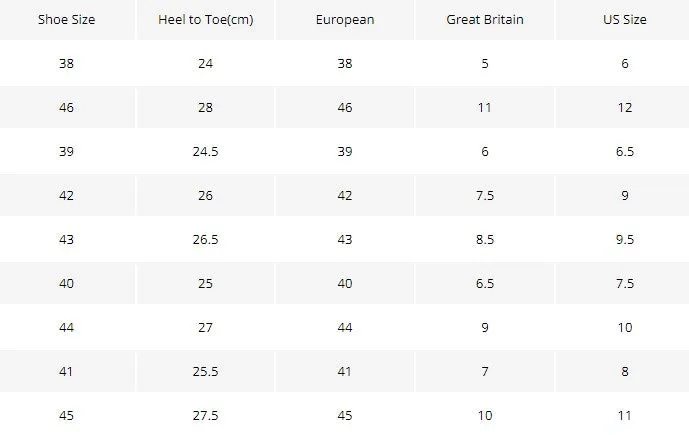This screenshot has height=435, width=689.
Task: Click the Shoe Size column header
Action: point(66,20)
